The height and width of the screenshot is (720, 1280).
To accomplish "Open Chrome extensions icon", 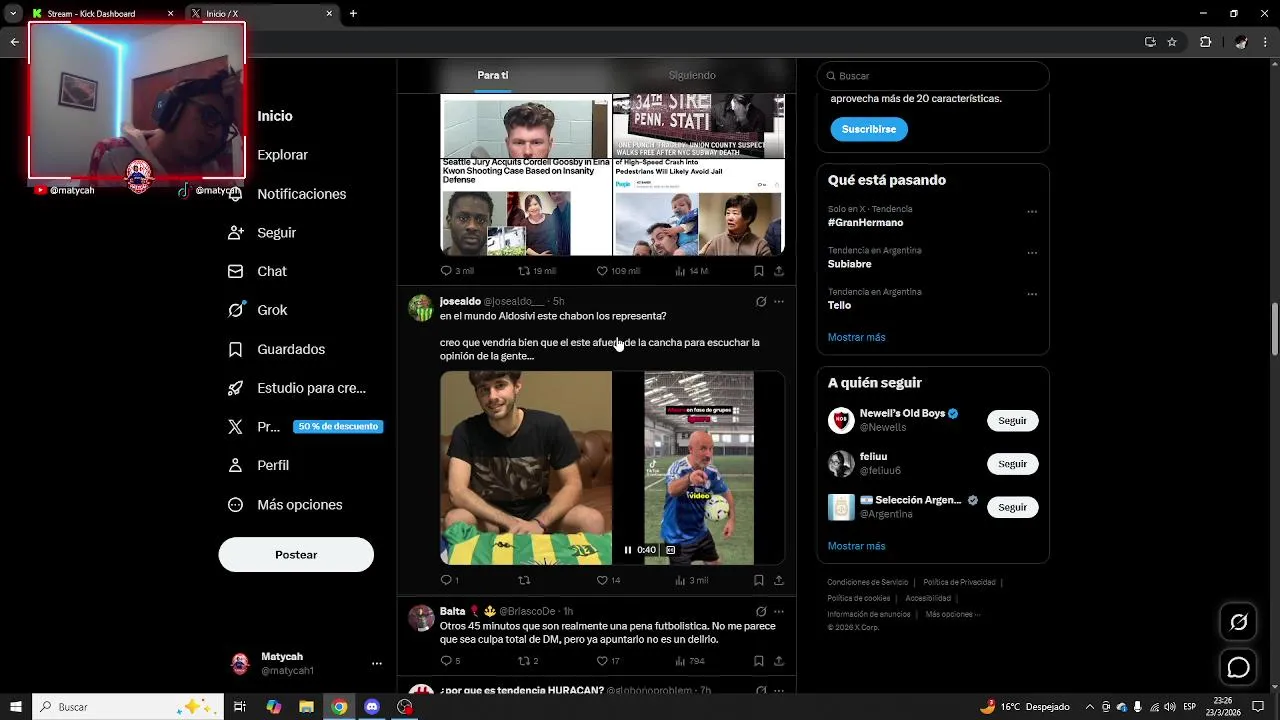I will [x=1205, y=42].
